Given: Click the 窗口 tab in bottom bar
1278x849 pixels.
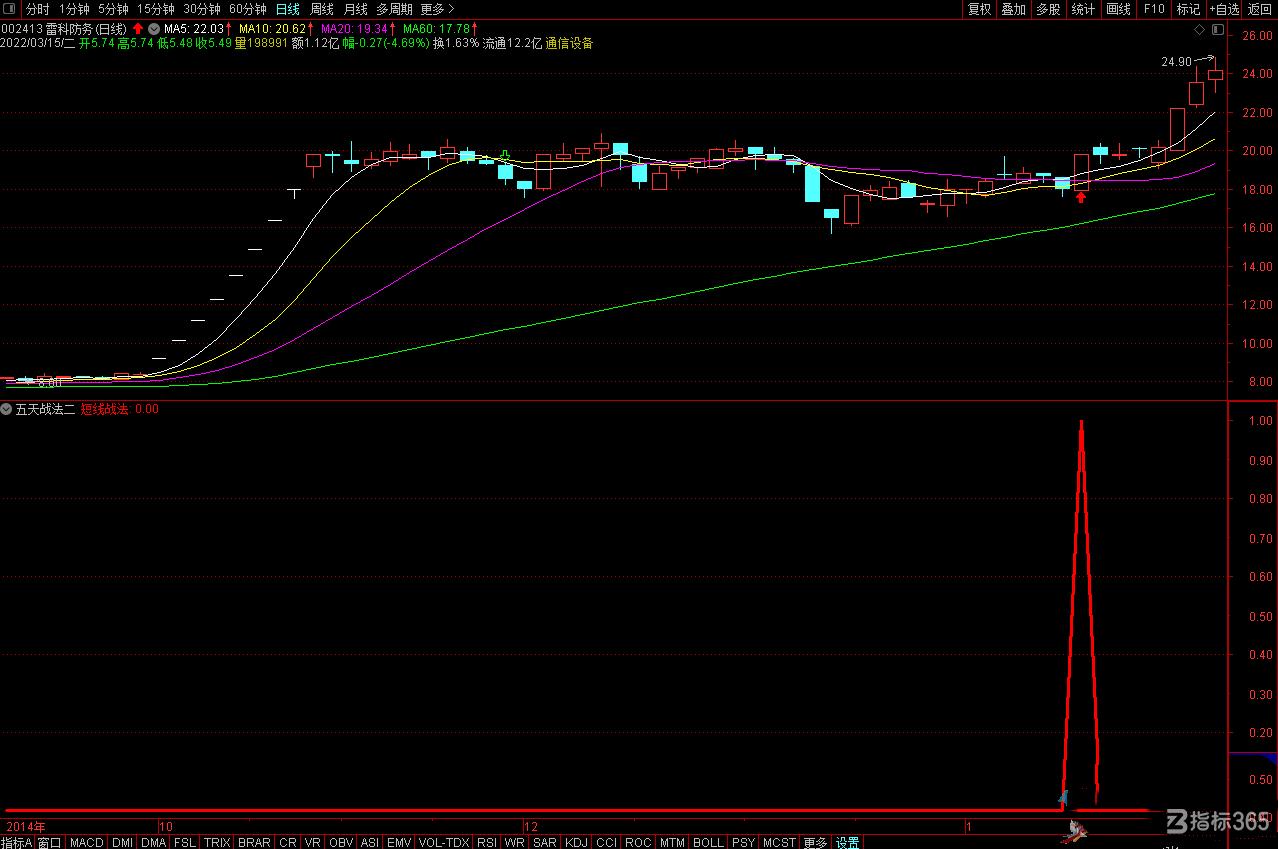Looking at the screenshot, I should pyautogui.click(x=50, y=843).
